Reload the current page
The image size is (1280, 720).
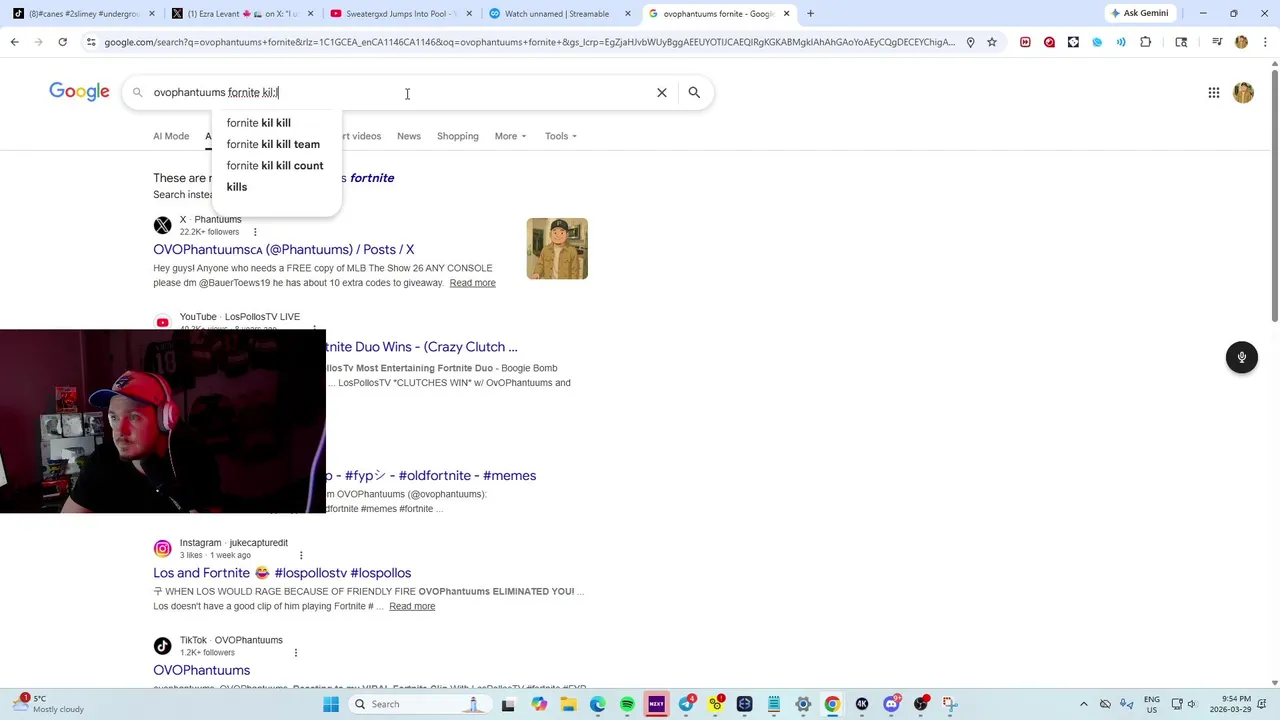tap(62, 42)
